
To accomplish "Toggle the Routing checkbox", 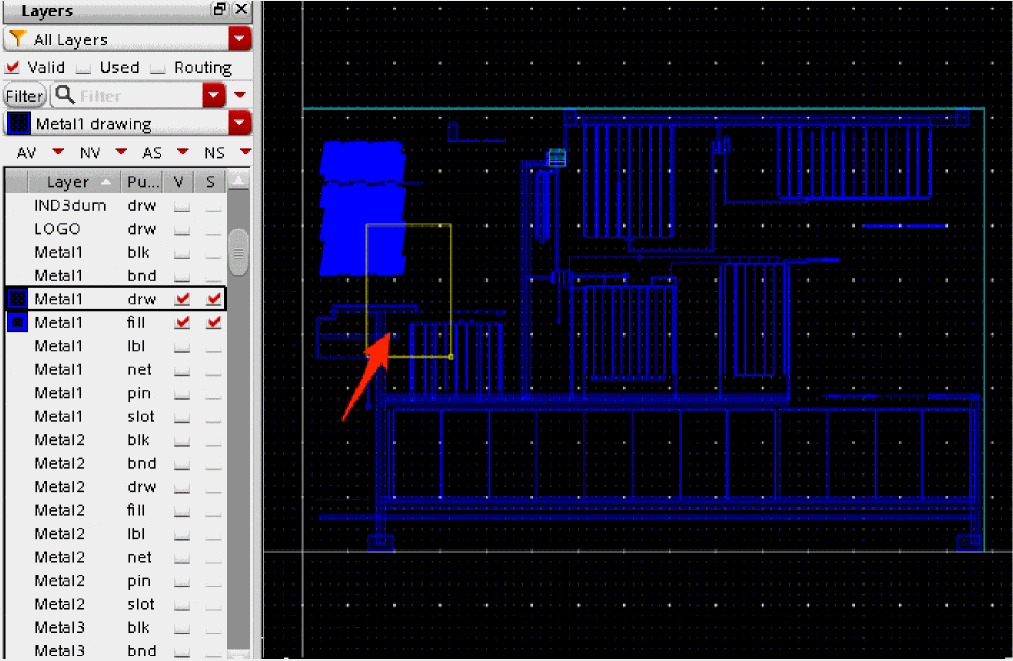I will coord(158,68).
